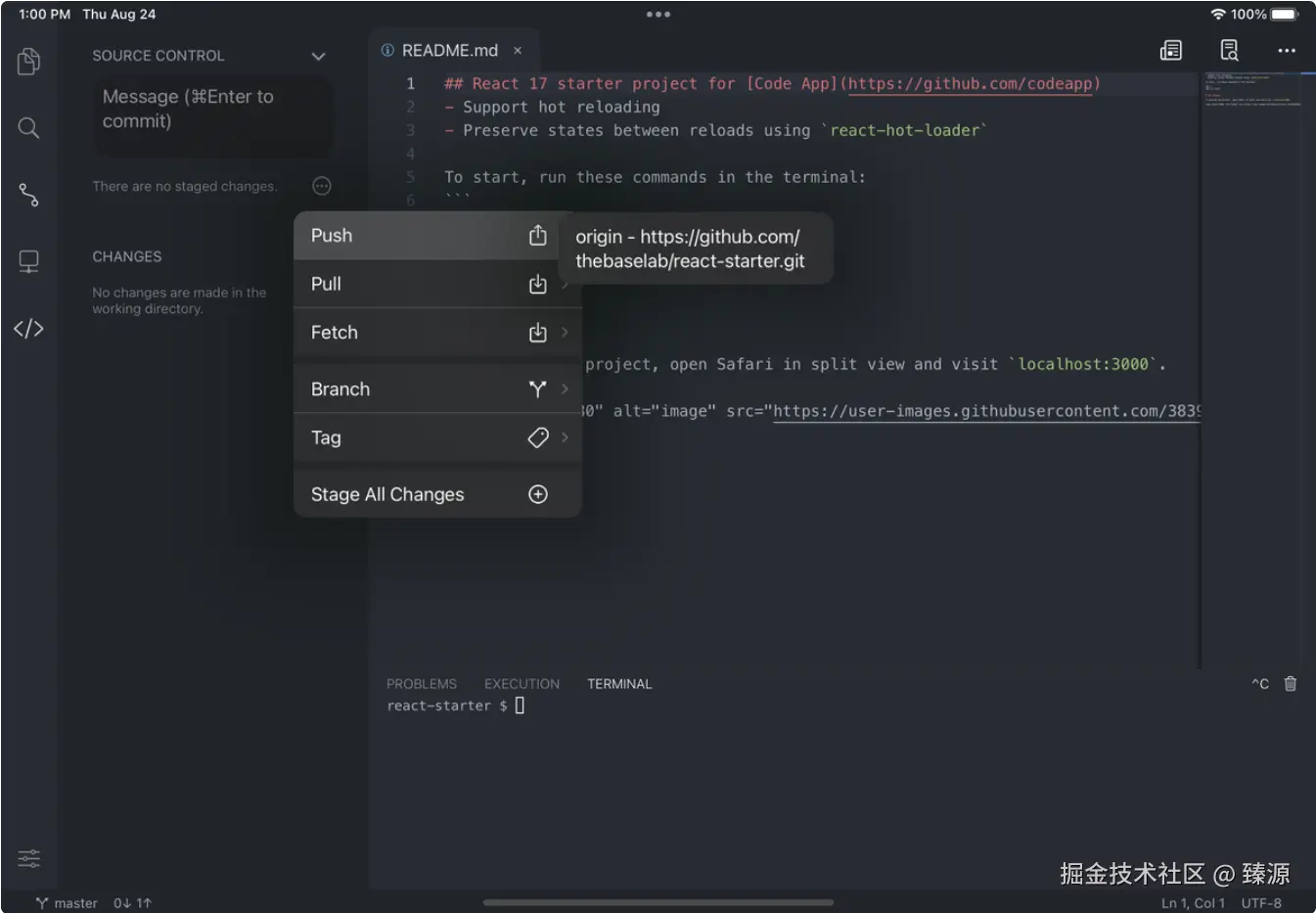Select Fetch in the git menu
Image resolution: width=1316 pixels, height=913 pixels.
pyautogui.click(x=437, y=333)
